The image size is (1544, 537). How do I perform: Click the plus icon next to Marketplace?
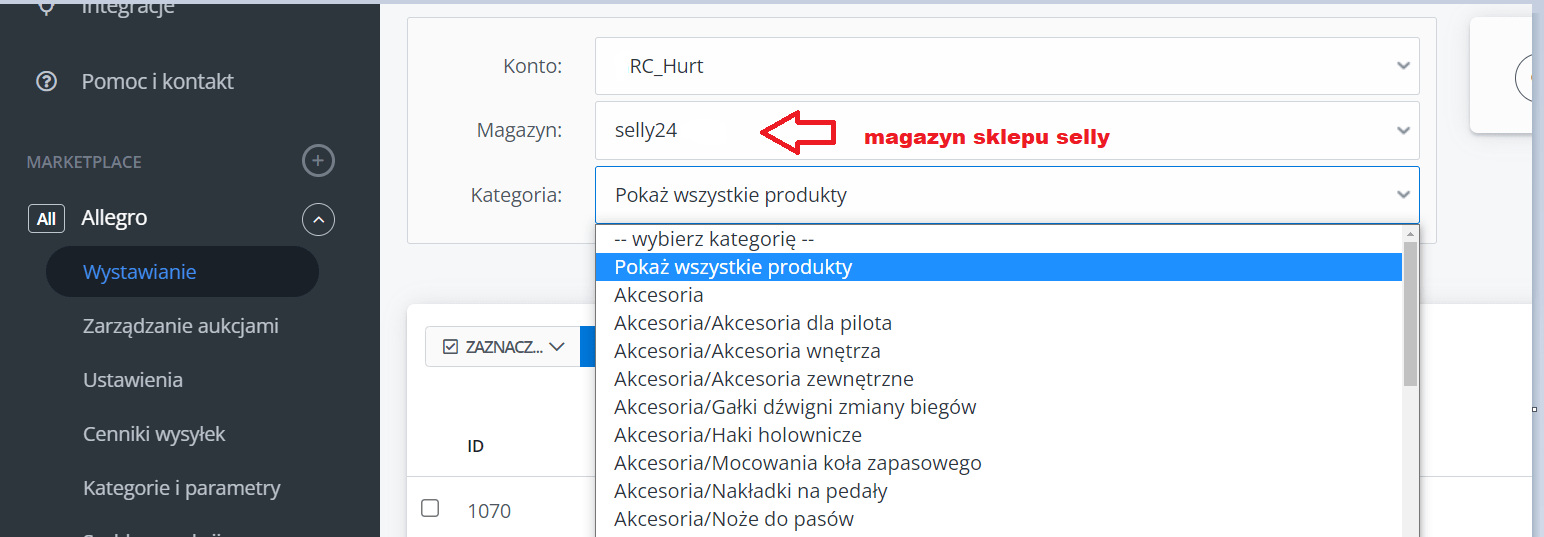pos(318,161)
